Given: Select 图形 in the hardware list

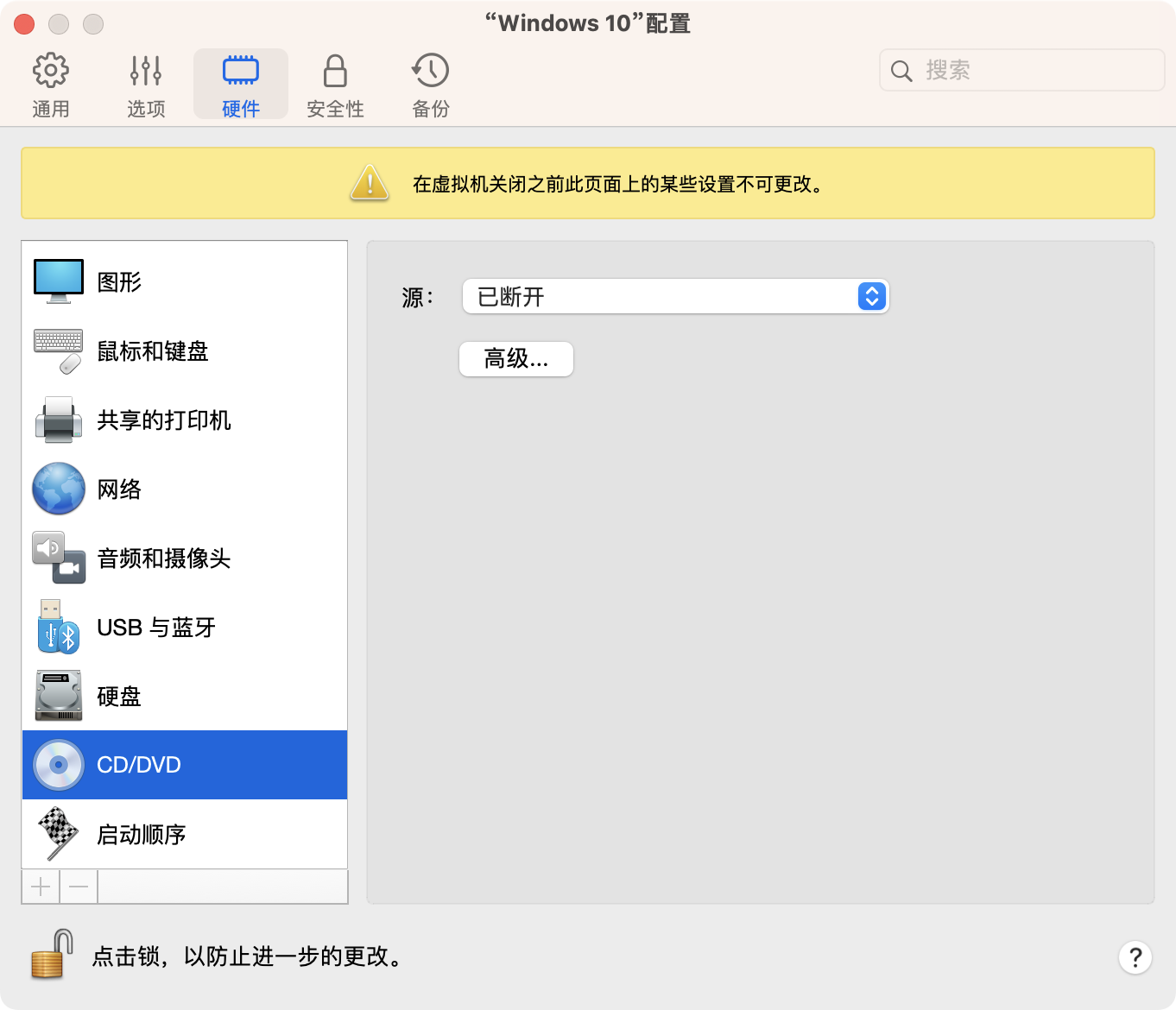Looking at the screenshot, I should pyautogui.click(x=185, y=281).
